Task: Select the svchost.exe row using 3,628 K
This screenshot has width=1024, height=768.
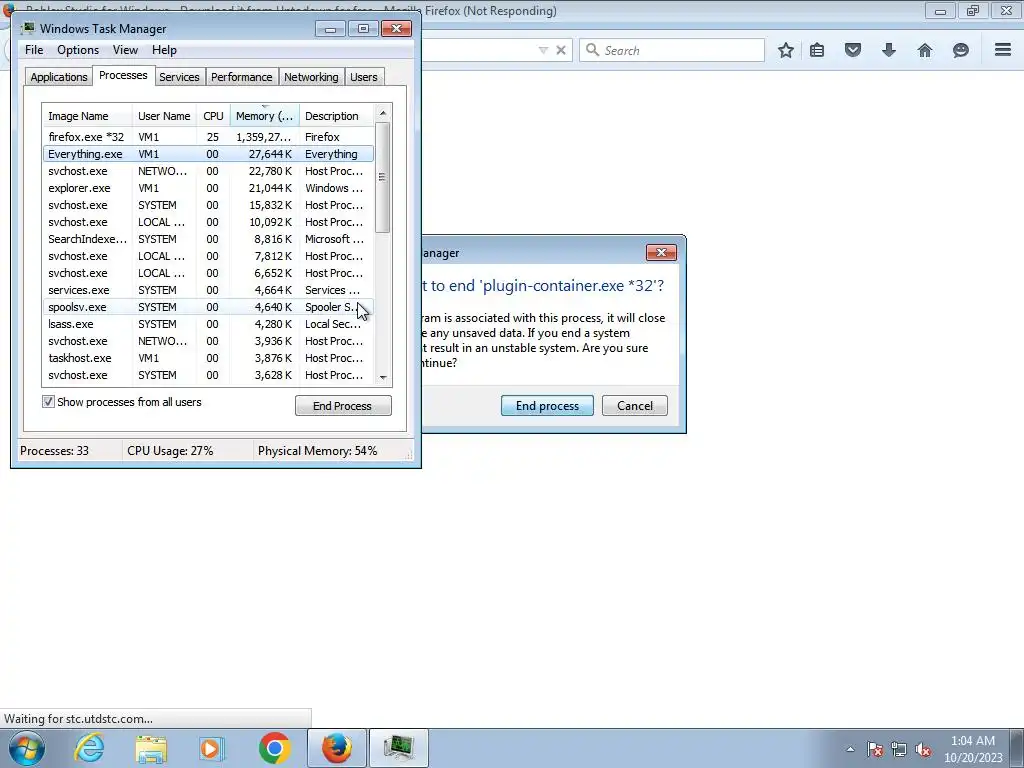Action: [x=208, y=375]
